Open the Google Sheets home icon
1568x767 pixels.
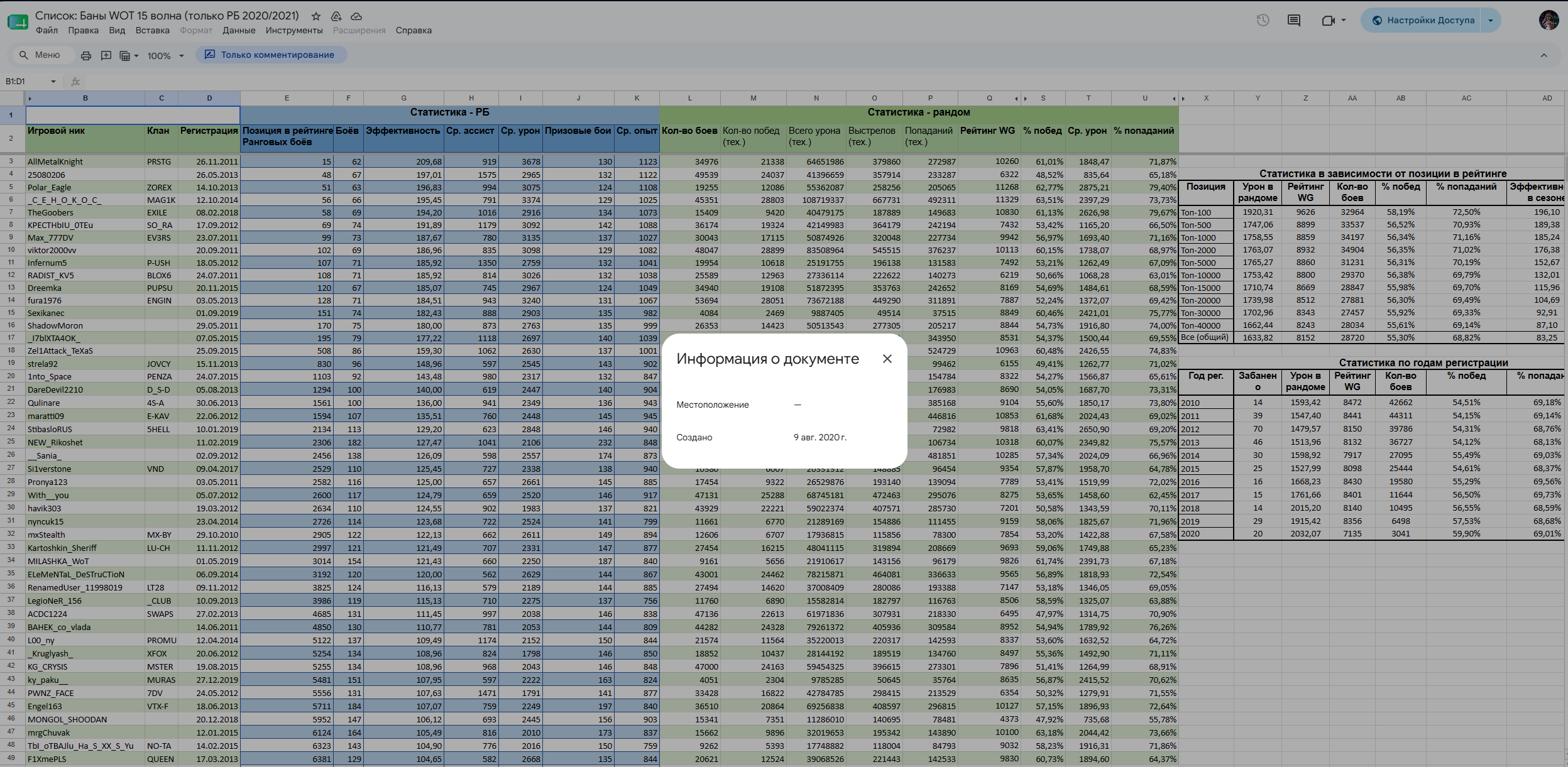tap(18, 22)
